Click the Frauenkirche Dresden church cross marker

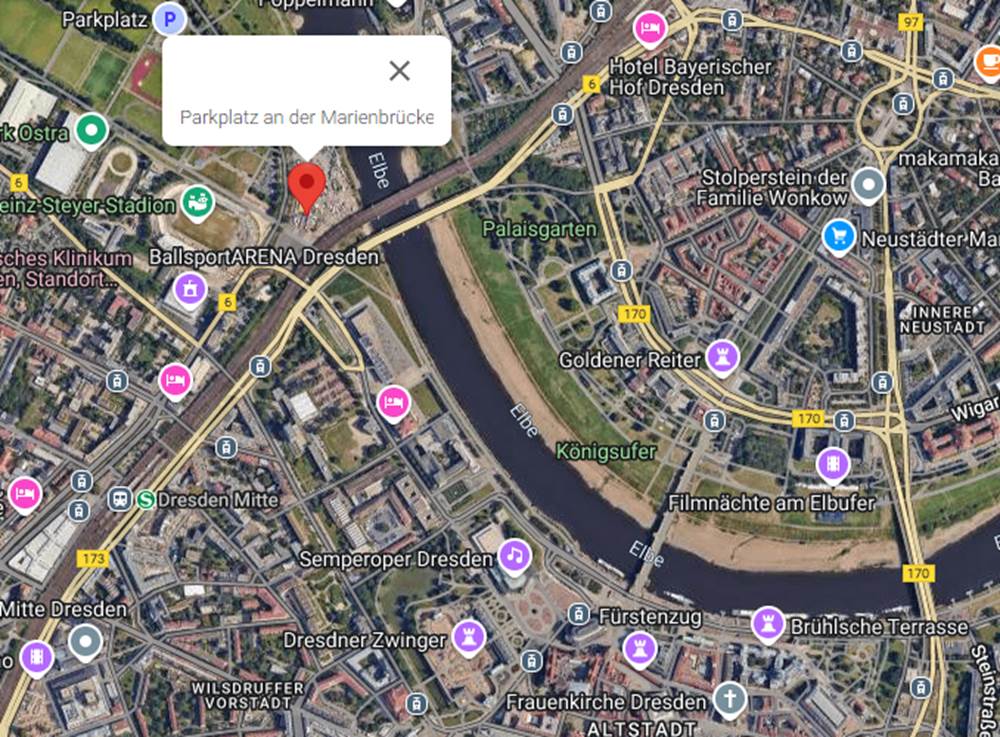pyautogui.click(x=730, y=699)
